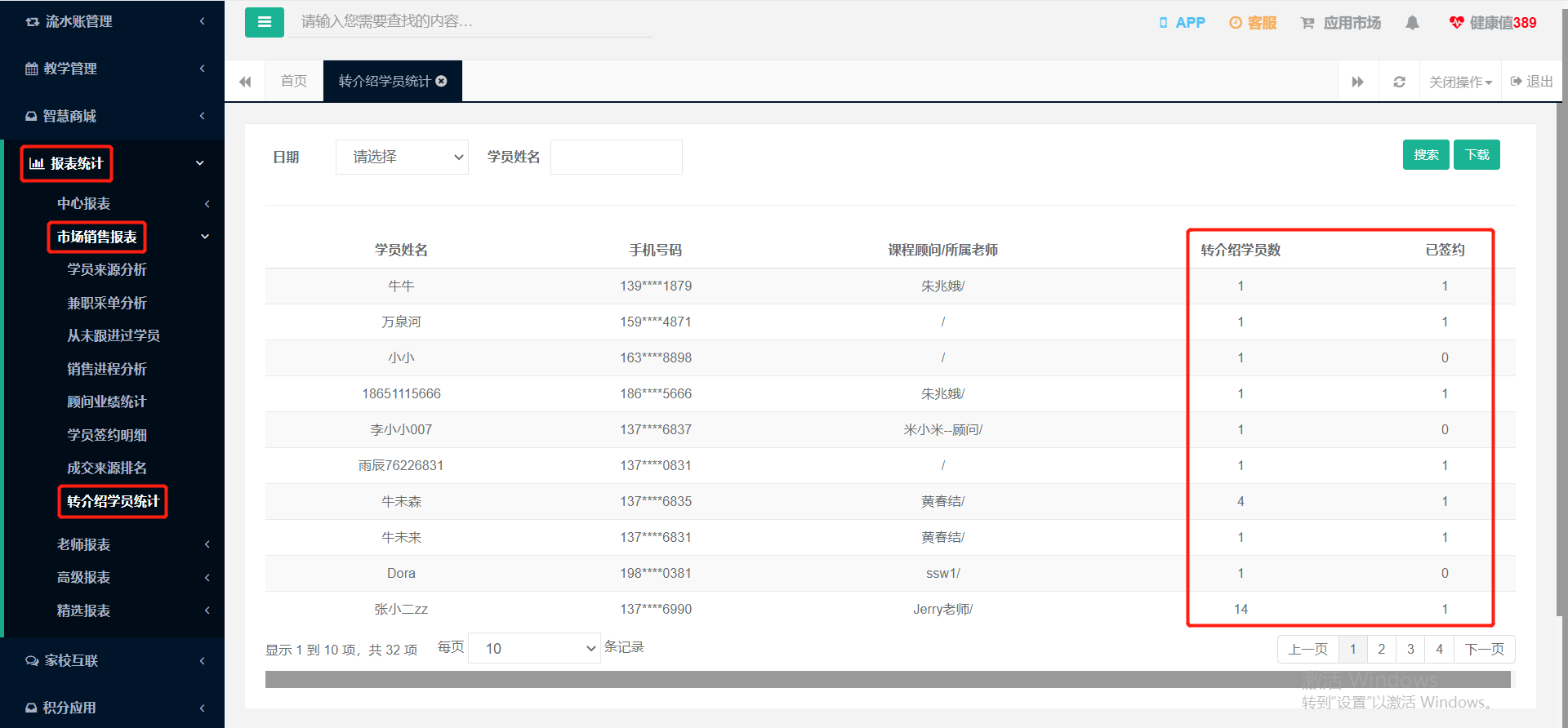Contact 客服 customer service

1253,23
